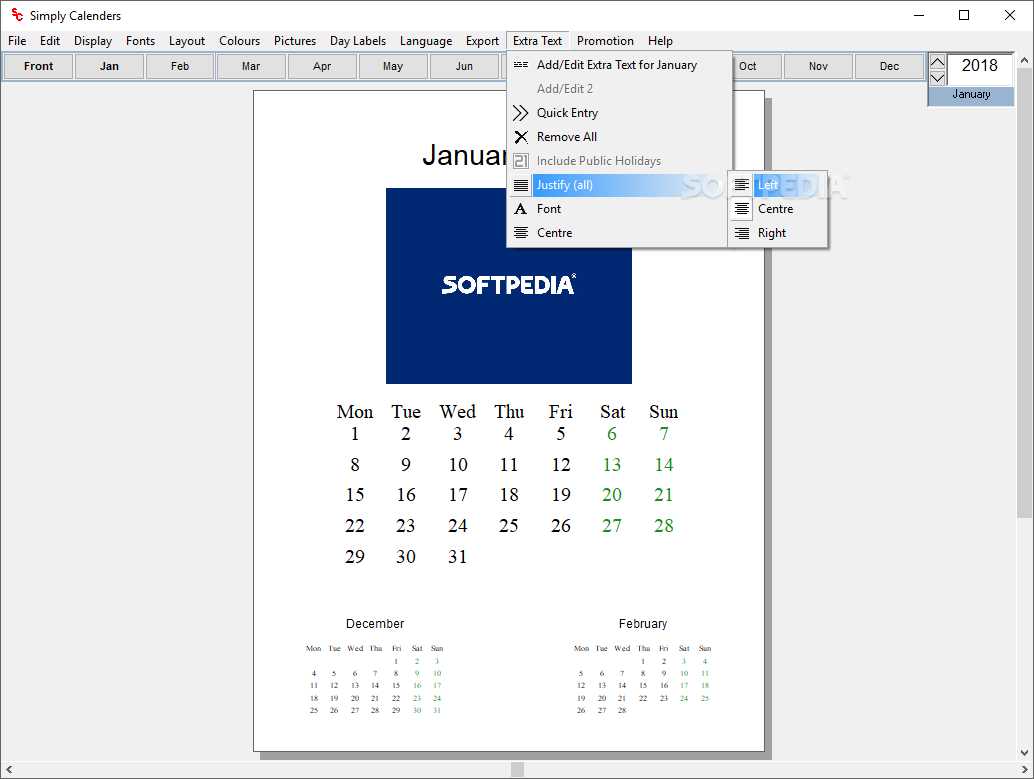Click the Sat column header
The height and width of the screenshot is (779, 1034).
pos(612,412)
